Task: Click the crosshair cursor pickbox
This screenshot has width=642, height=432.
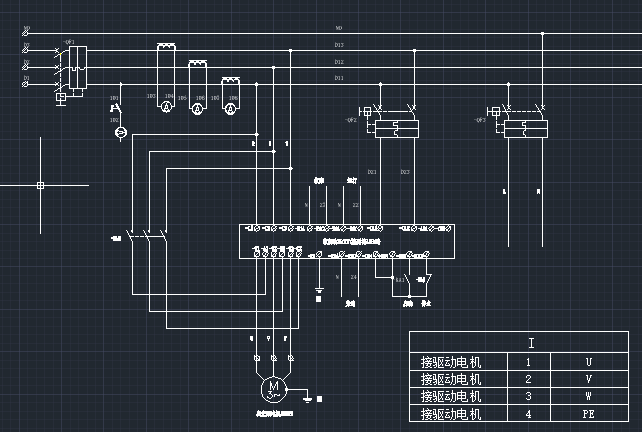Action: (x=40, y=185)
